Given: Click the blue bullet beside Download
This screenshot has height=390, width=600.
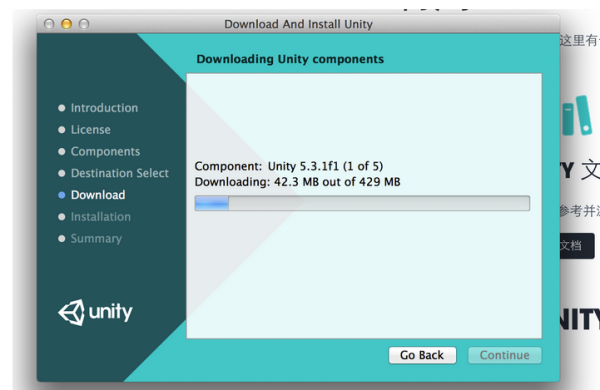Looking at the screenshot, I should pos(62,195).
